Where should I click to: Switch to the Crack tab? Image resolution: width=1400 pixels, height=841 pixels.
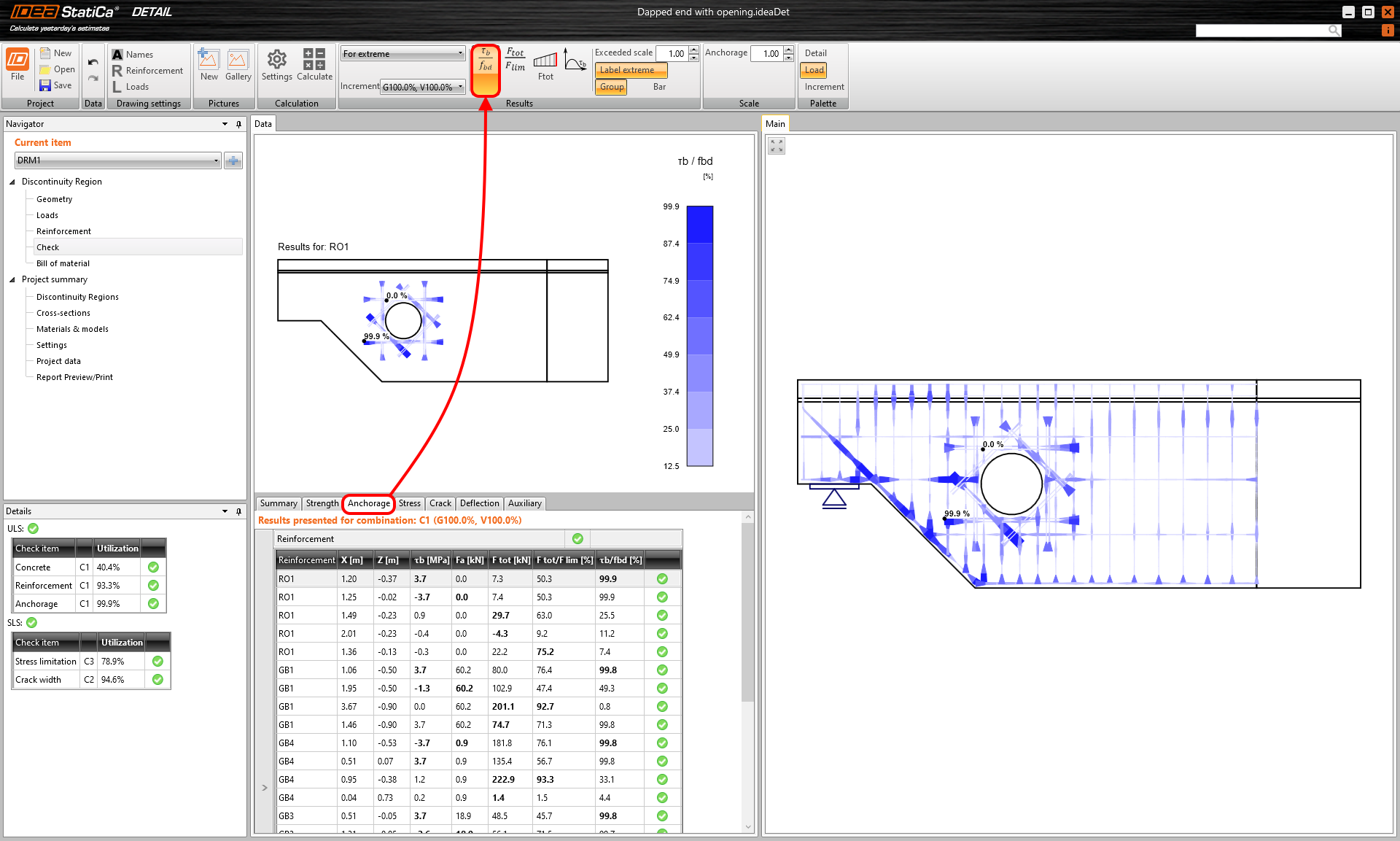coord(440,503)
